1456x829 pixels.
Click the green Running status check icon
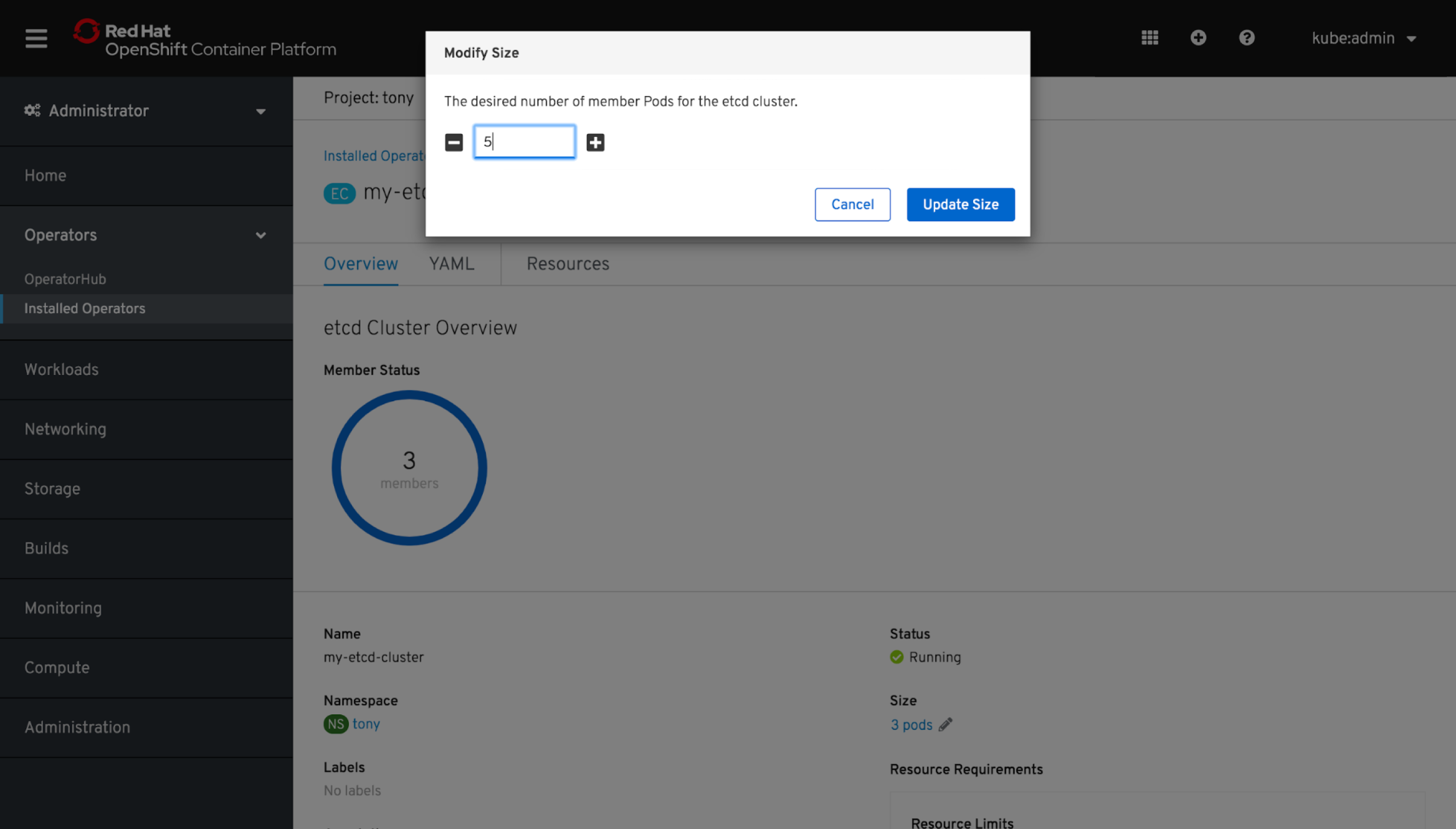coord(896,657)
